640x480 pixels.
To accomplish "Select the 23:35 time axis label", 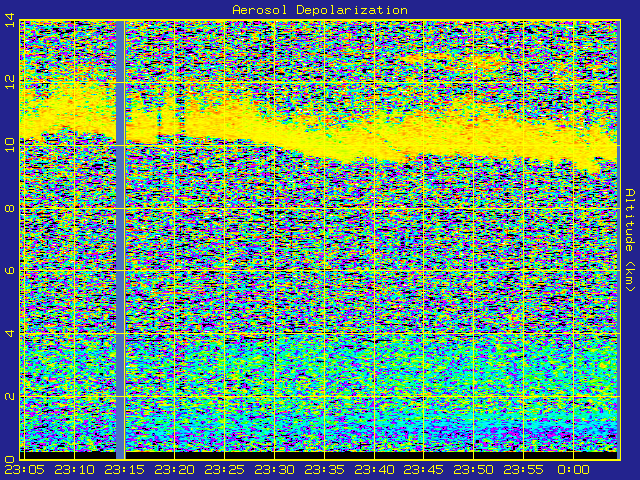I will tap(324, 470).
